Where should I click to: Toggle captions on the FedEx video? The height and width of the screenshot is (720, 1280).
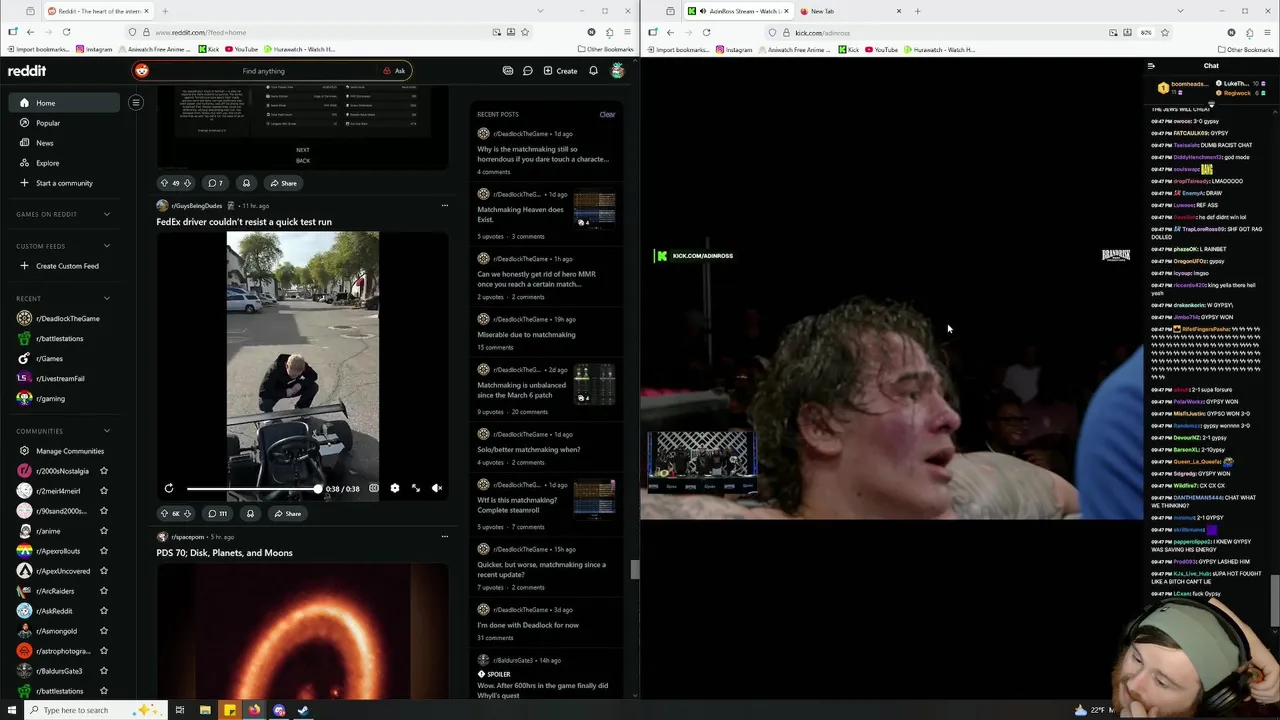click(x=374, y=488)
